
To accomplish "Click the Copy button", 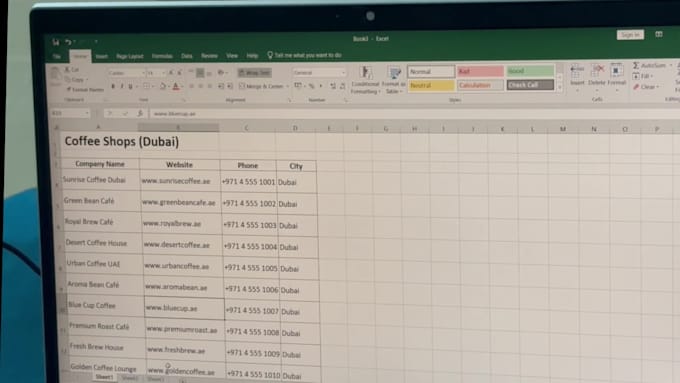I will click(75, 79).
